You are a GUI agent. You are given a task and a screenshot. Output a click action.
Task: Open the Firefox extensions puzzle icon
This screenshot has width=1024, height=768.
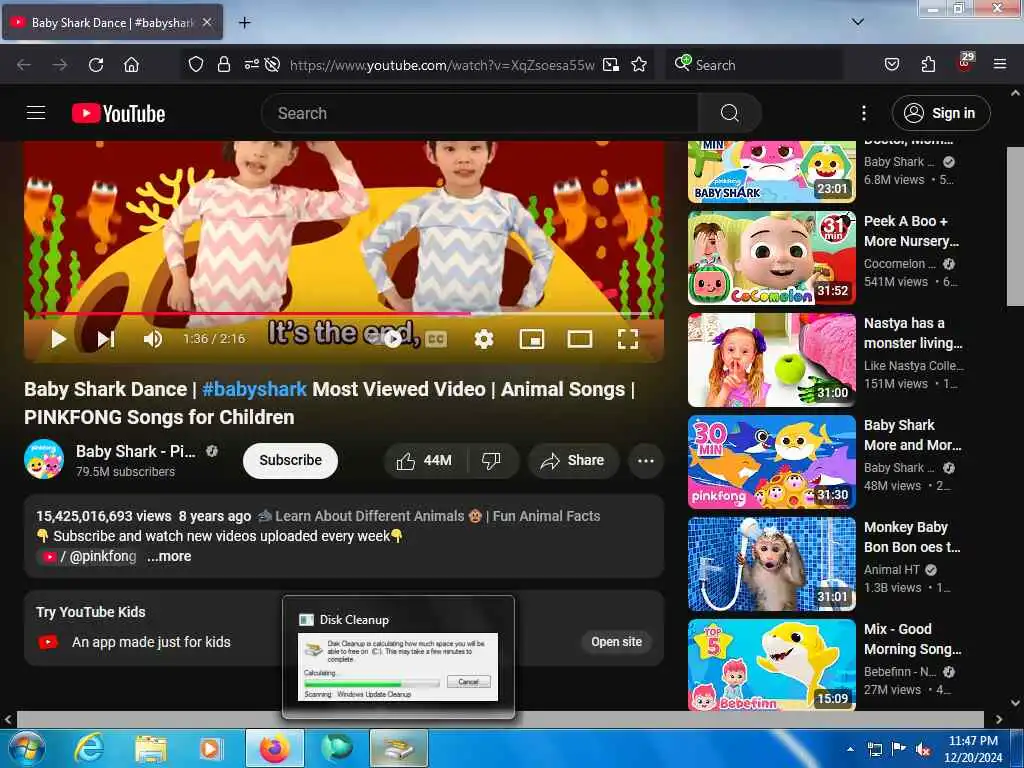tap(928, 64)
